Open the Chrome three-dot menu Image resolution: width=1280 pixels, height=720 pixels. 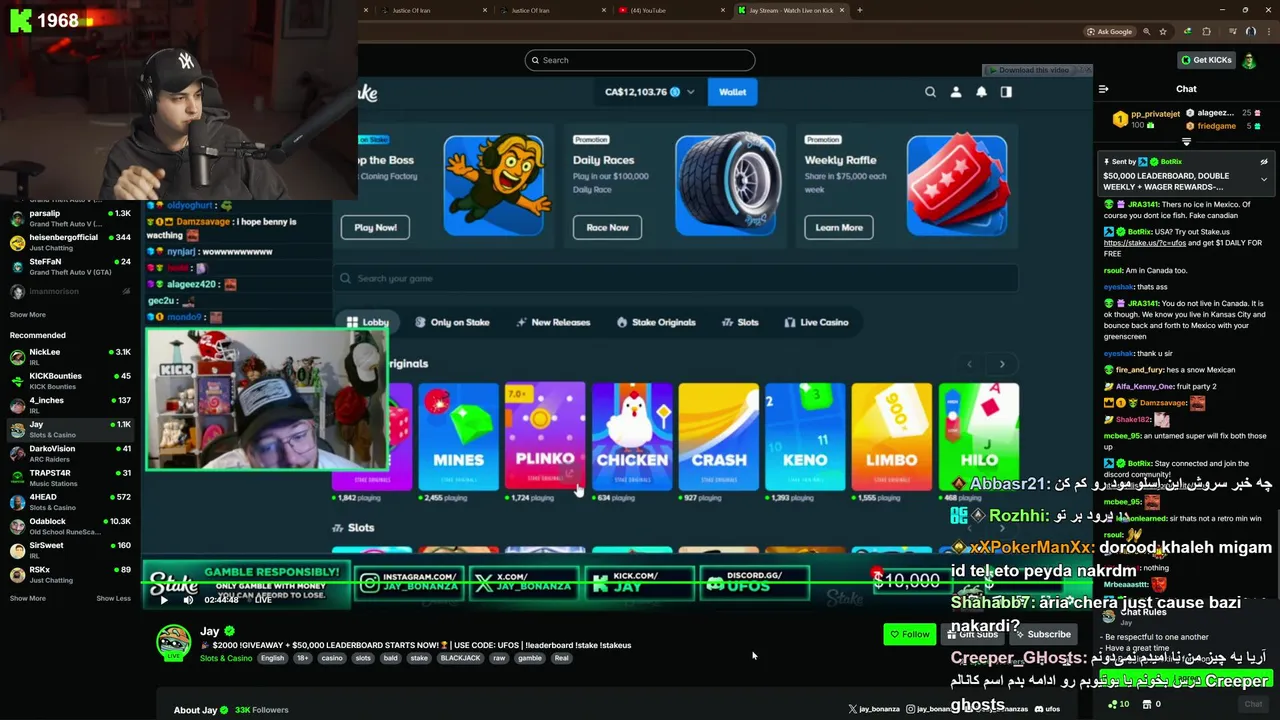point(1268,32)
